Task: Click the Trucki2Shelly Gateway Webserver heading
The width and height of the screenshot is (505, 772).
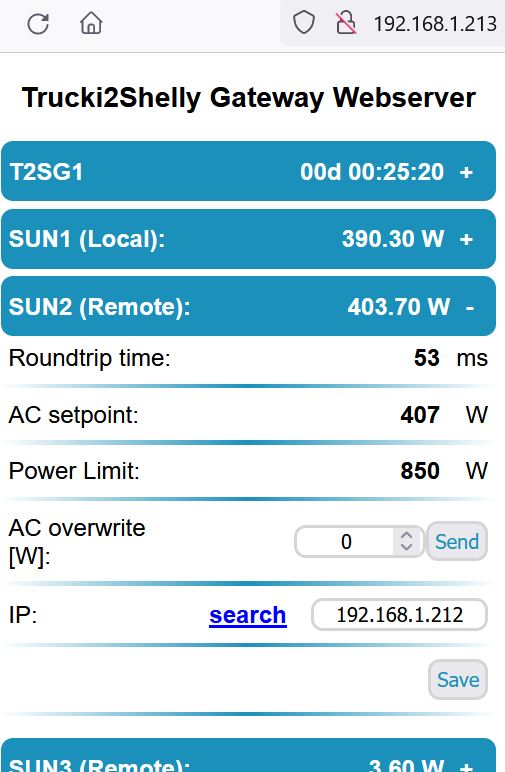Action: tap(249, 97)
